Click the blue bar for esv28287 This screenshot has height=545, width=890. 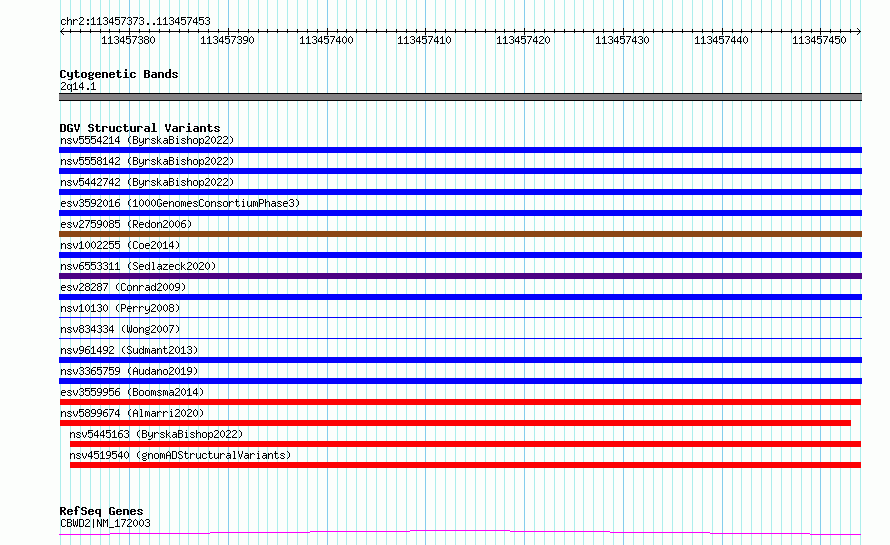(x=460, y=297)
